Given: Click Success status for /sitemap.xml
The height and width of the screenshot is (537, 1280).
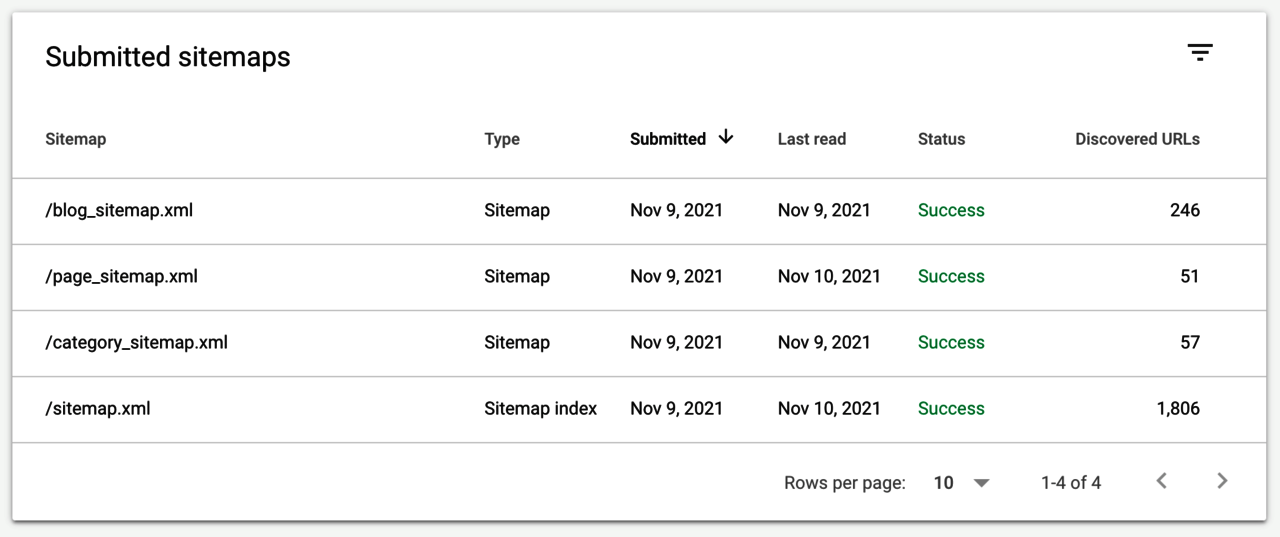Looking at the screenshot, I should (x=951, y=408).
